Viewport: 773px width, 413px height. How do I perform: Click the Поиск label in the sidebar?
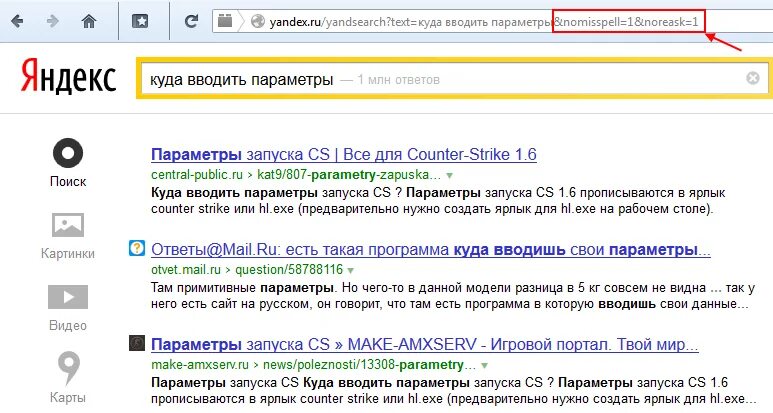(x=68, y=181)
